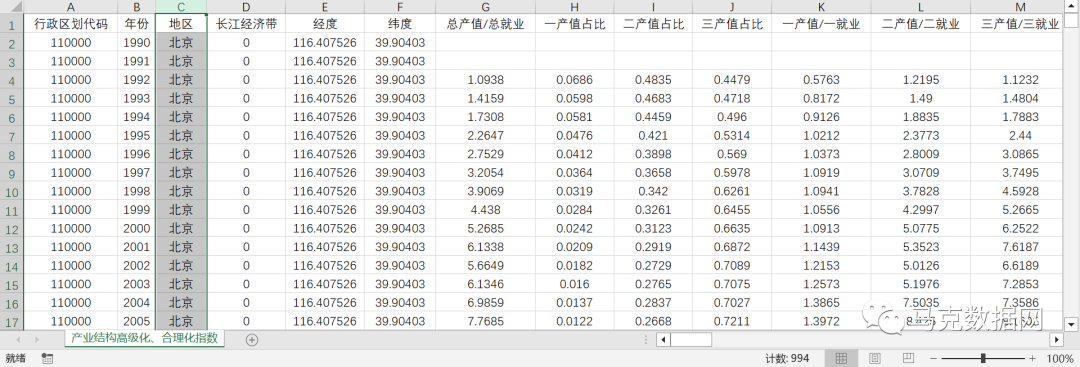1080x367 pixels.
Task: Click the 三产值占比 header cell
Action: 732,24
